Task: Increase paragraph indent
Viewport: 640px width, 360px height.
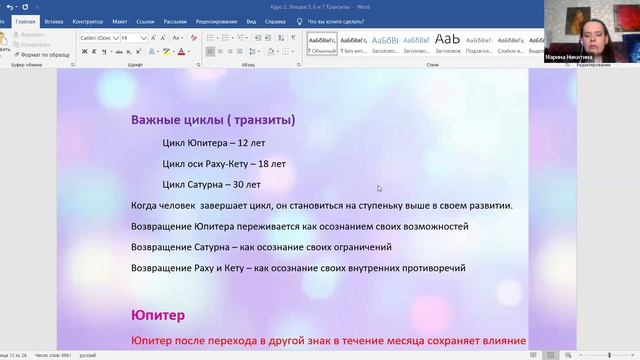Action: pyautogui.click(x=268, y=38)
